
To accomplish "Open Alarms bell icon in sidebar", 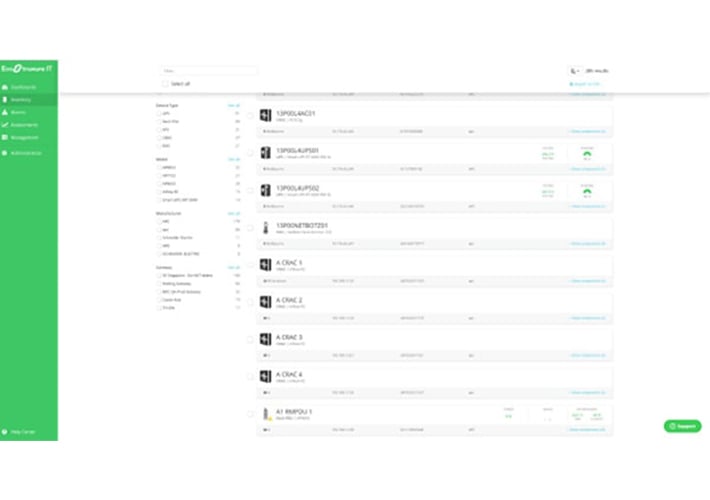I will [5, 112].
